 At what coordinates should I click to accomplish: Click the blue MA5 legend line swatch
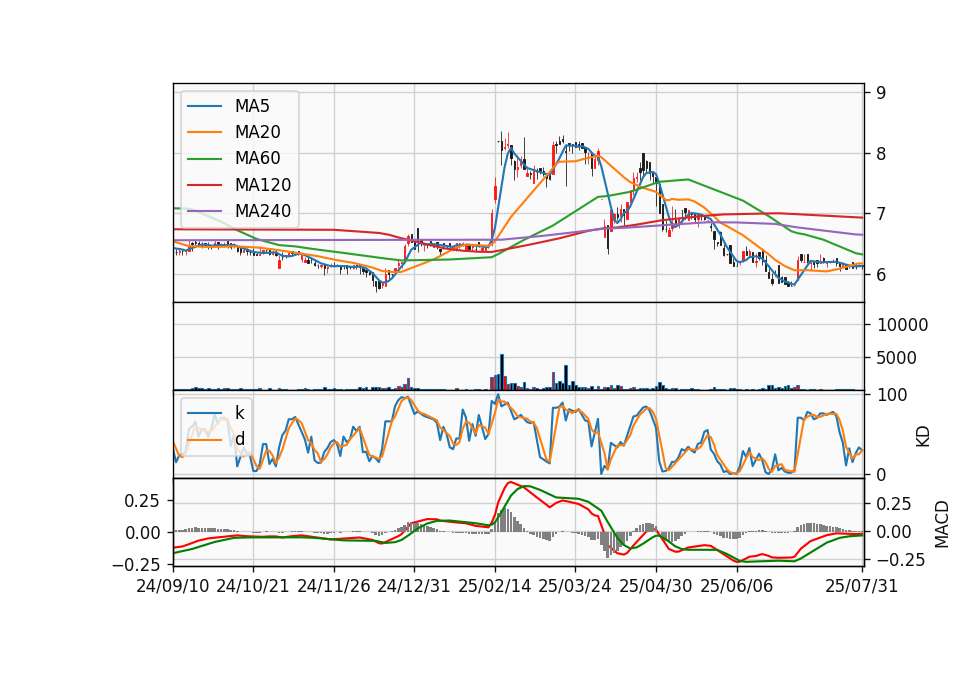pos(204,107)
